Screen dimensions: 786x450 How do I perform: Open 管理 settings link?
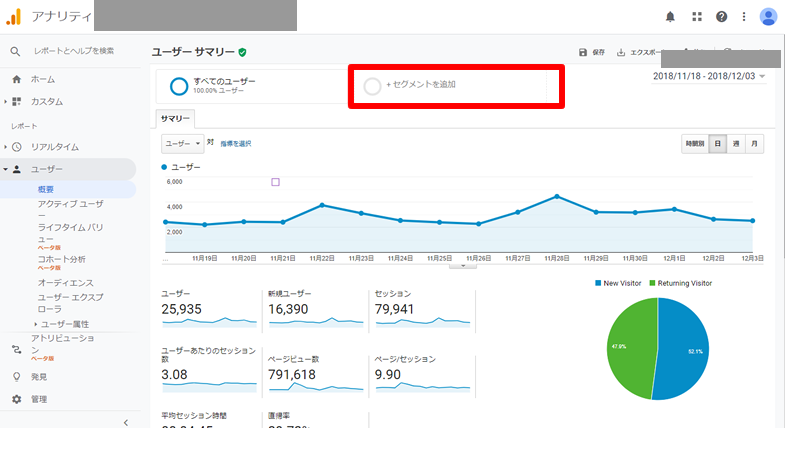coord(39,399)
